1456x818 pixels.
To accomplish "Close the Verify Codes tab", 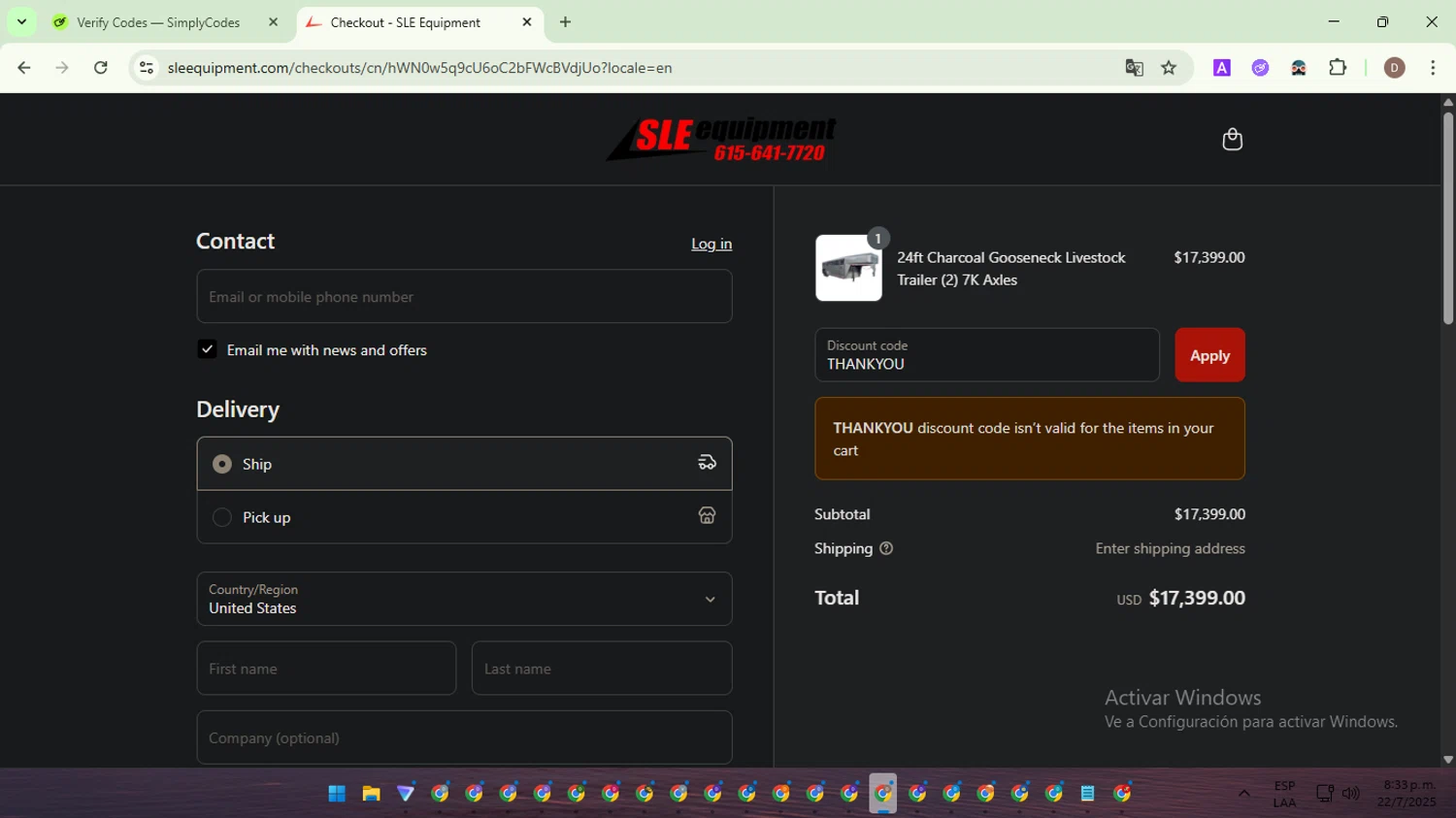I will [273, 22].
